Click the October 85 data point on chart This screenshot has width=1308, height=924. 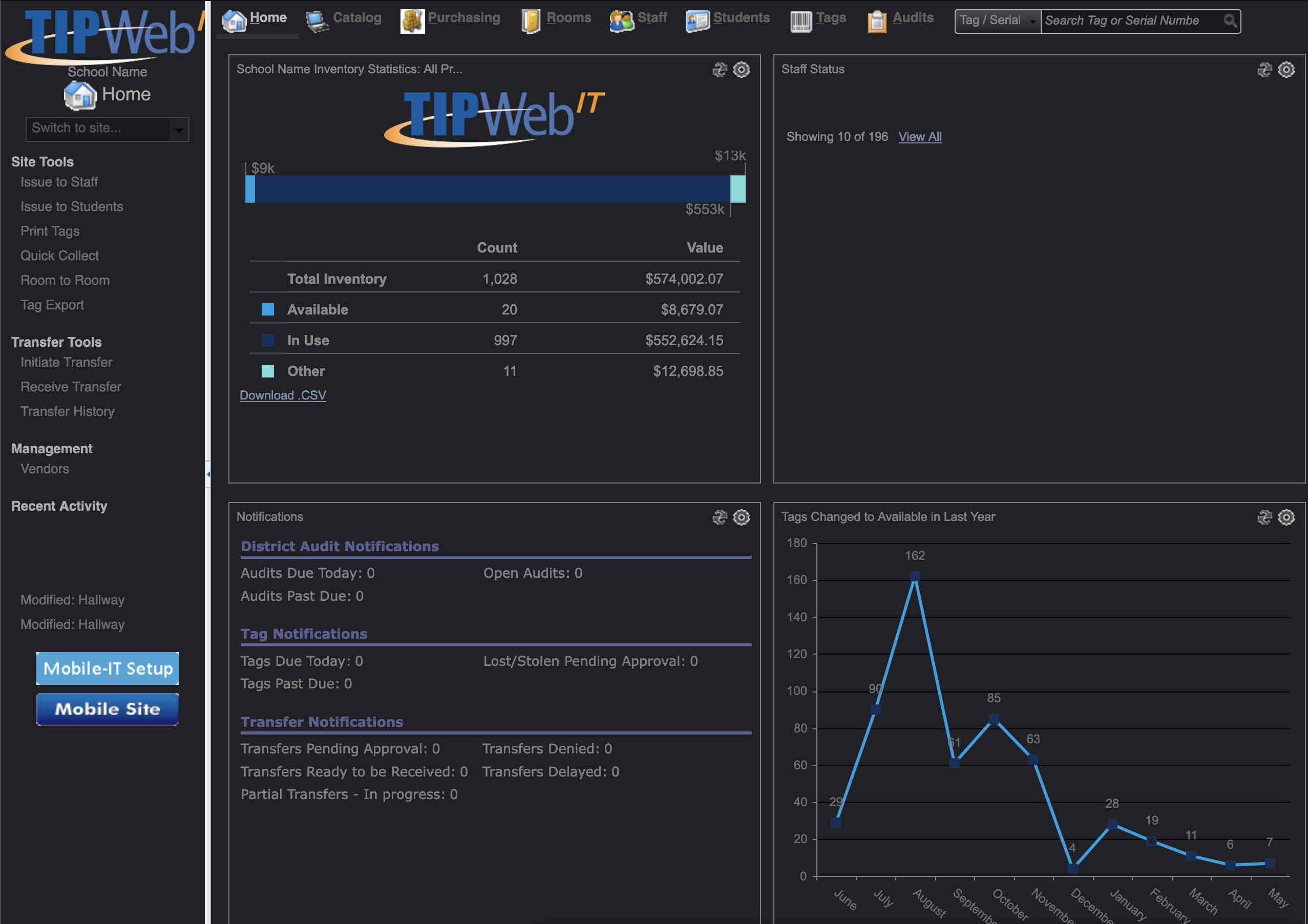point(994,719)
